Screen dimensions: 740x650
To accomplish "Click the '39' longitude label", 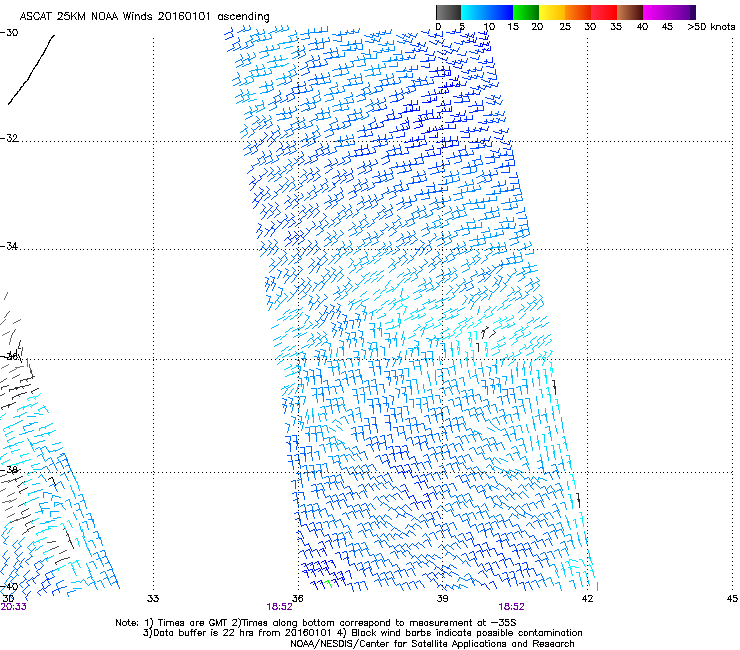I will [x=442, y=599].
